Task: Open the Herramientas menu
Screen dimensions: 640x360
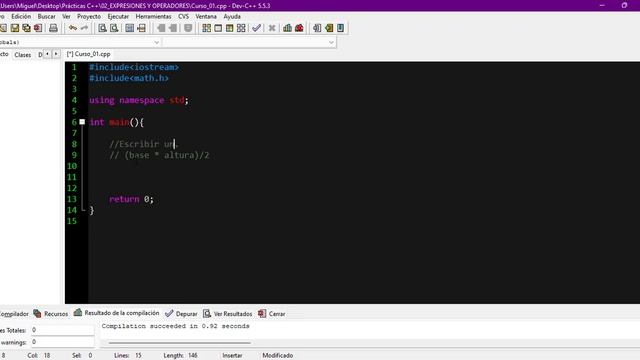Action: tap(153, 16)
